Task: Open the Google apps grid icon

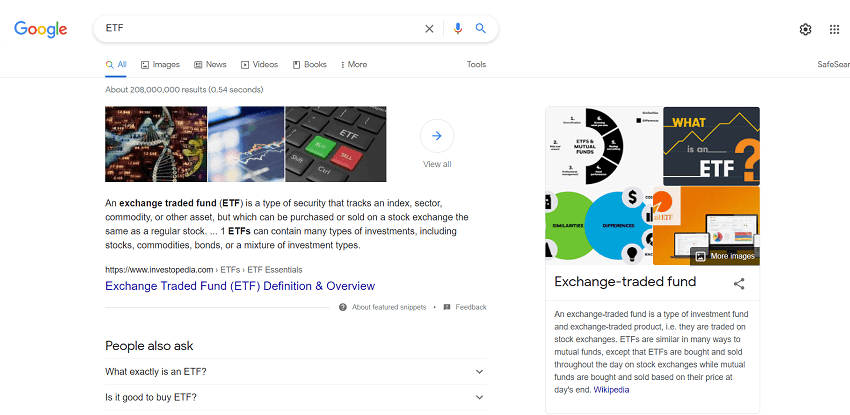Action: pos(835,29)
